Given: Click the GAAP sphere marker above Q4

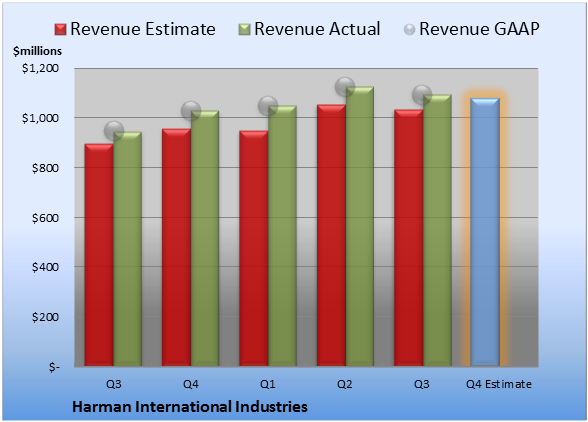Looking at the screenshot, I should tap(191, 111).
